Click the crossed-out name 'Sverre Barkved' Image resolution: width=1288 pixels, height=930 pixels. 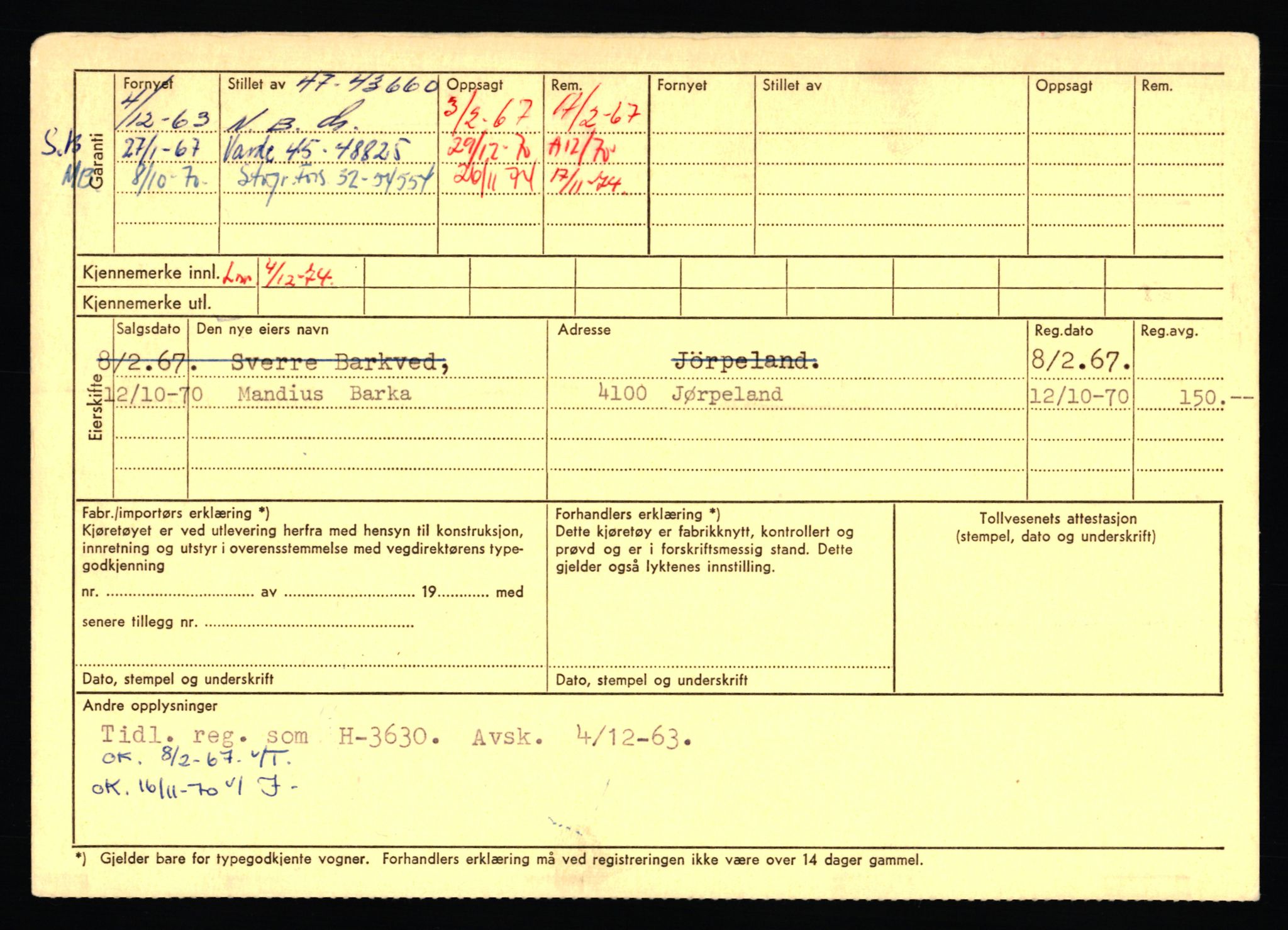click(x=338, y=362)
